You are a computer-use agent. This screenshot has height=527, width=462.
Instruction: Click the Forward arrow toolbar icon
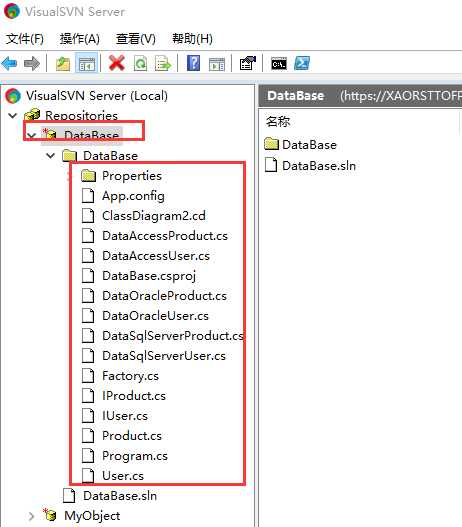32,63
